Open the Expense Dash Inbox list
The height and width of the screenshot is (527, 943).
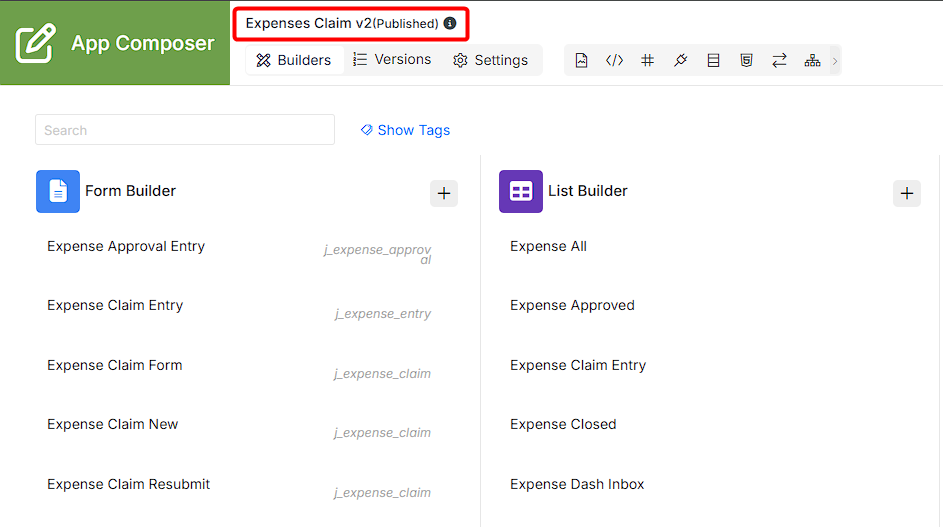pos(577,484)
